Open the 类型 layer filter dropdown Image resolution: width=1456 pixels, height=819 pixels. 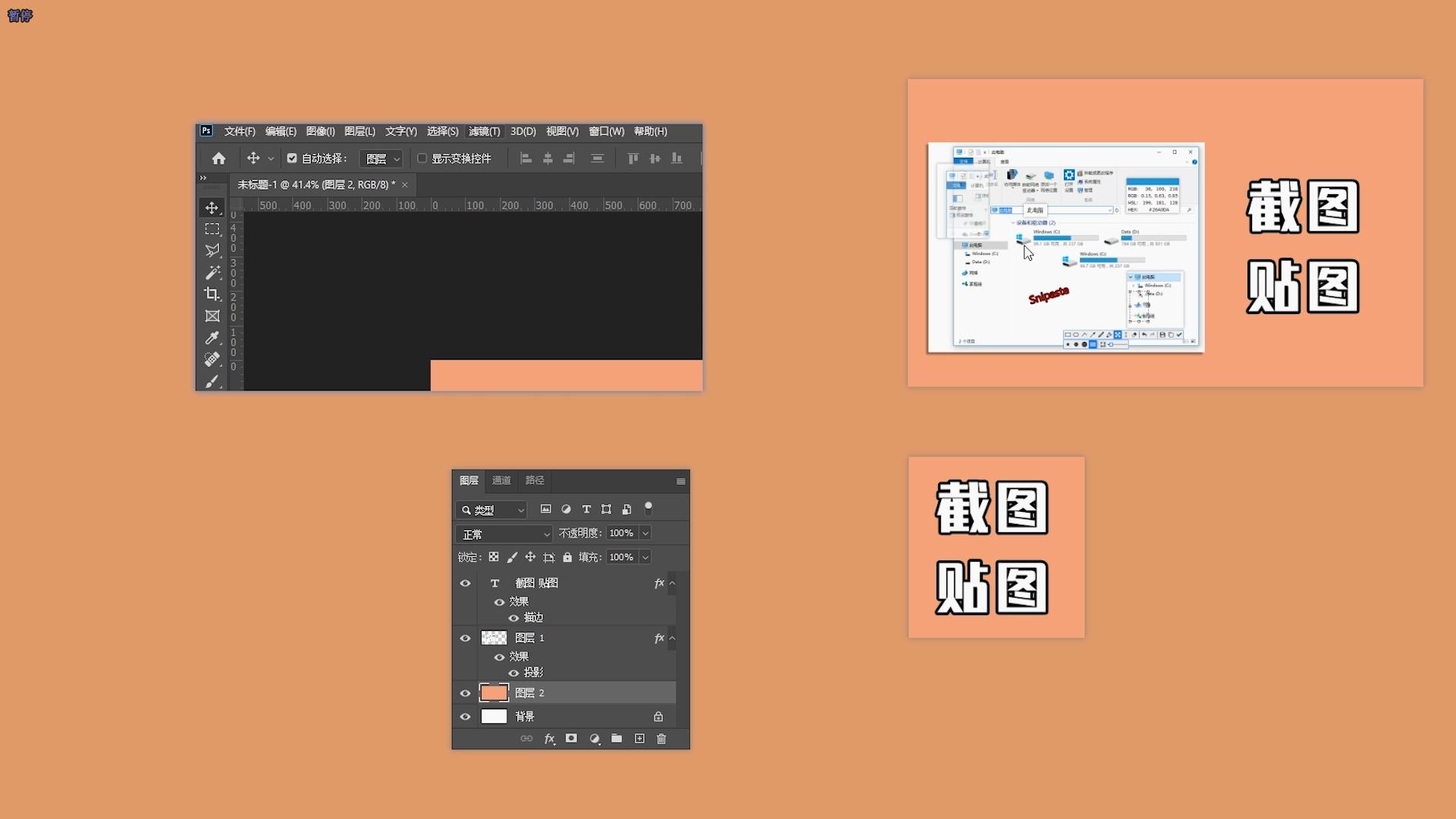[492, 510]
